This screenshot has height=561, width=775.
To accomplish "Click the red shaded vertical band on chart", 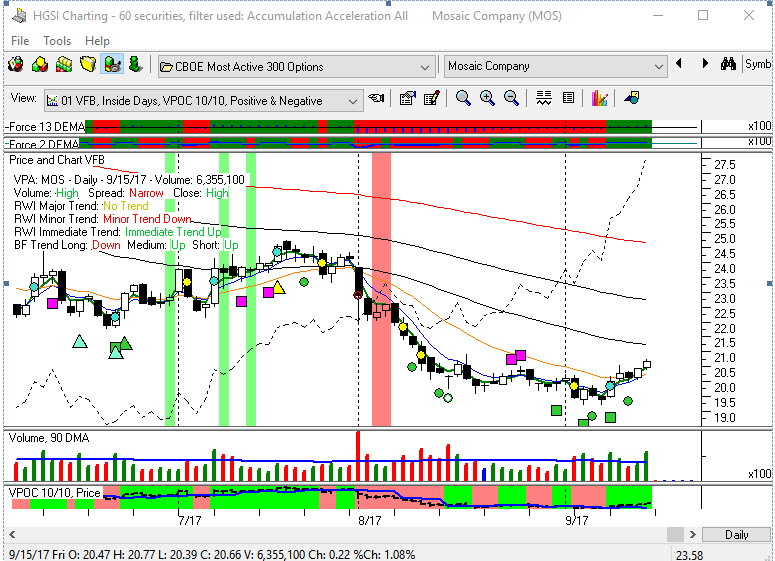I will pos(382,289).
